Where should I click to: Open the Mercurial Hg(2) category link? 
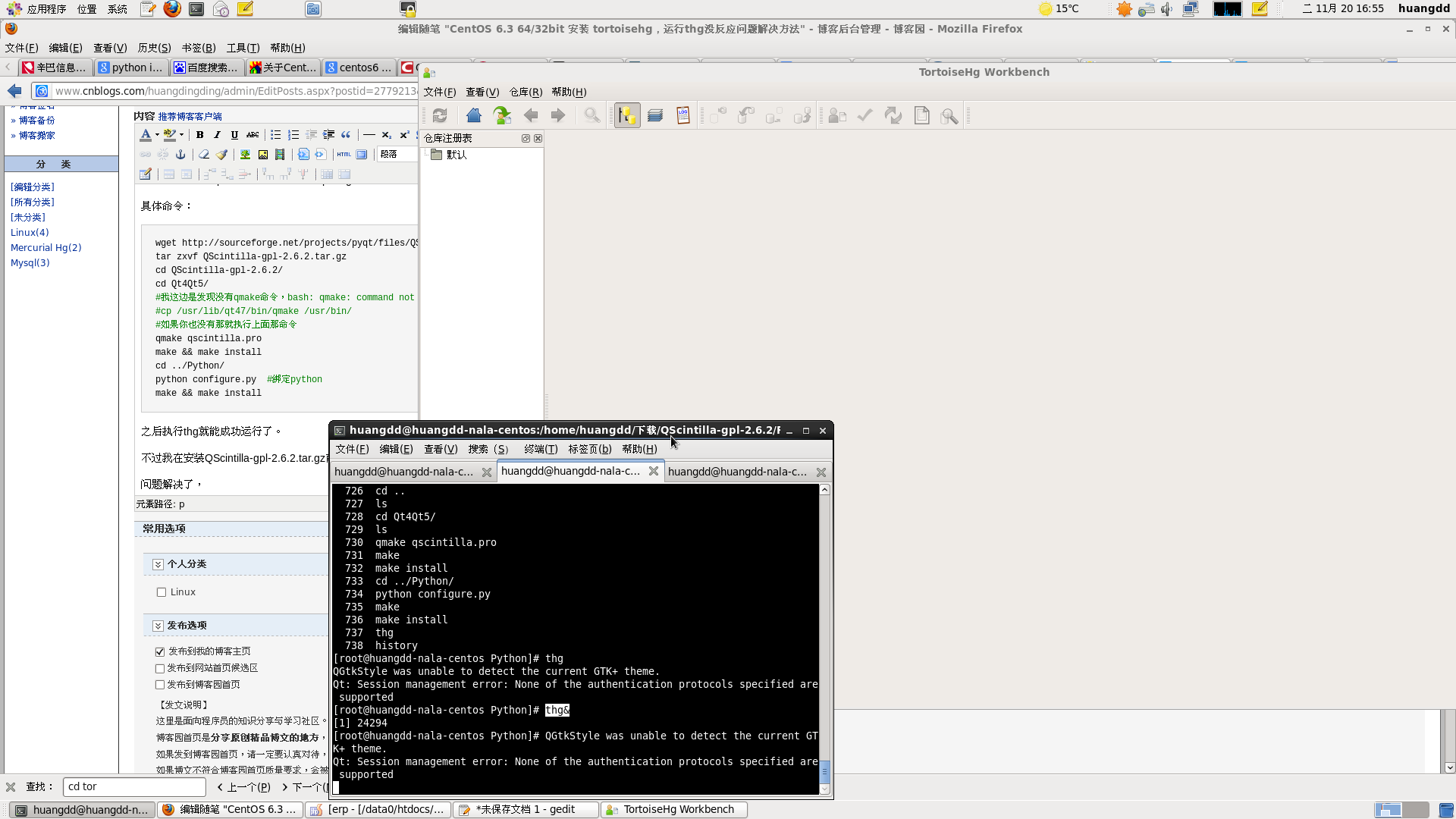[46, 248]
